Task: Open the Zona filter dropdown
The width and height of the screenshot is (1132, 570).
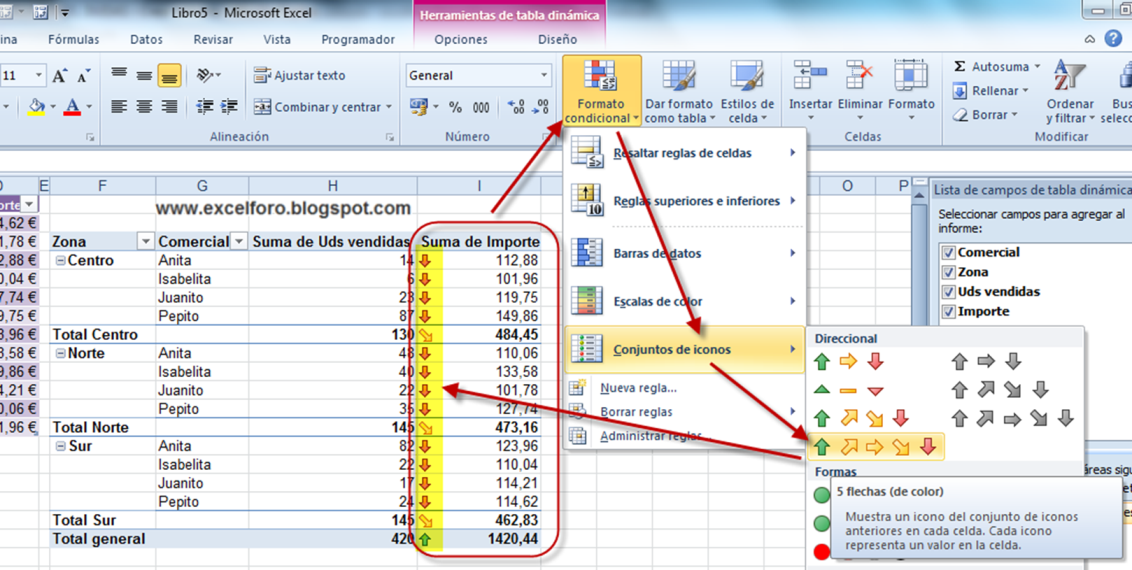Action: pyautogui.click(x=145, y=242)
